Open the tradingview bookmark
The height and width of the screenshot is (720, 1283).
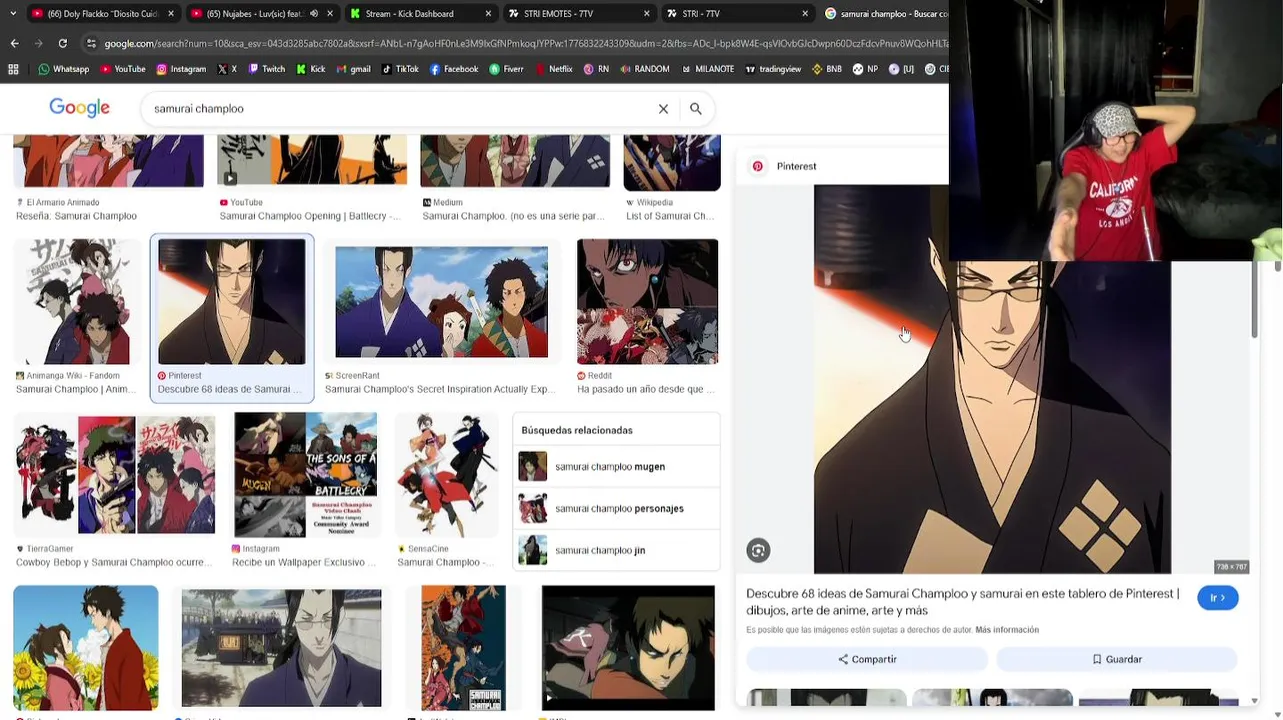[x=772, y=69]
